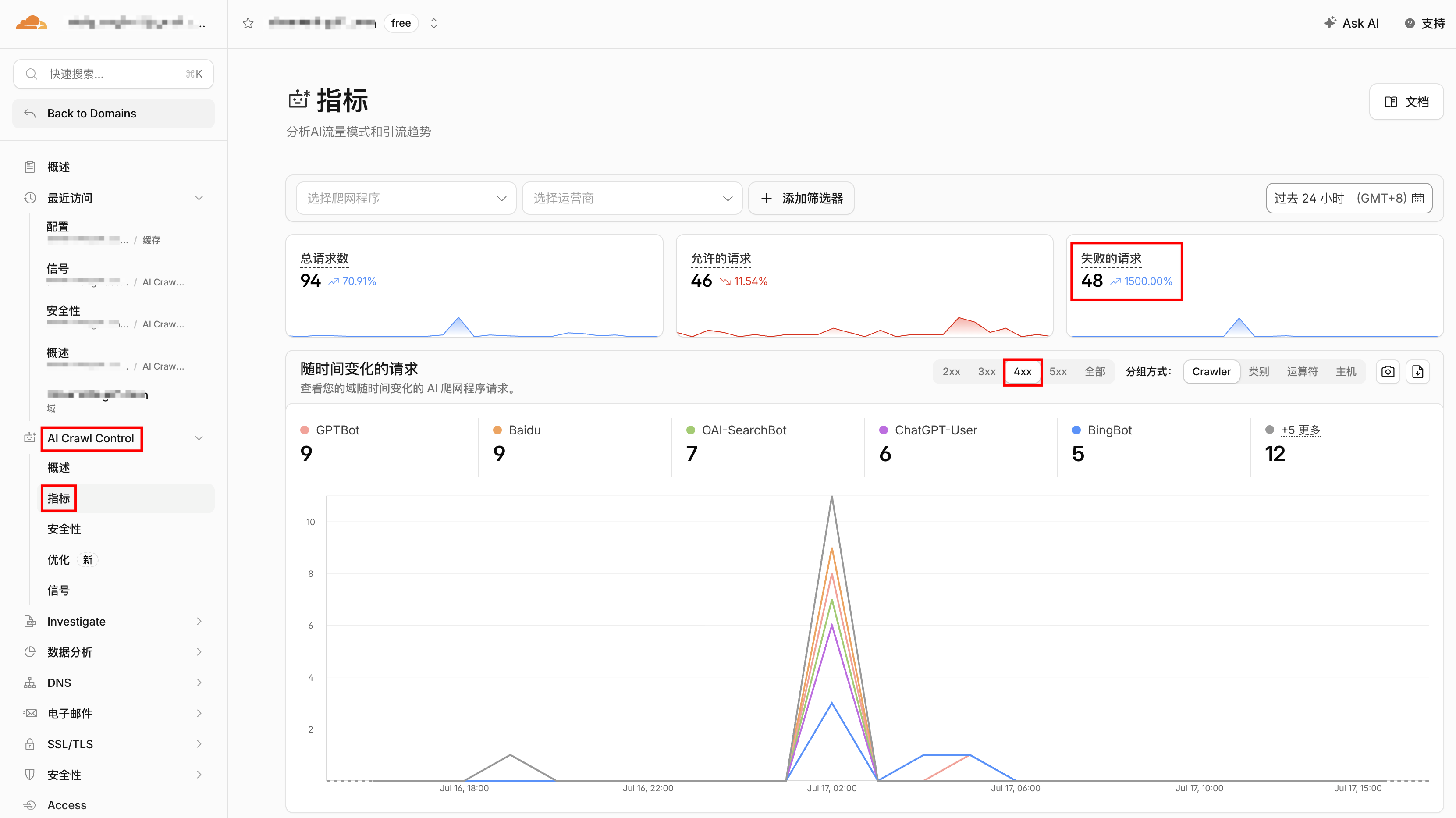The image size is (1456, 818).
Task: Select 指标 in the sidebar
Action: click(x=127, y=498)
